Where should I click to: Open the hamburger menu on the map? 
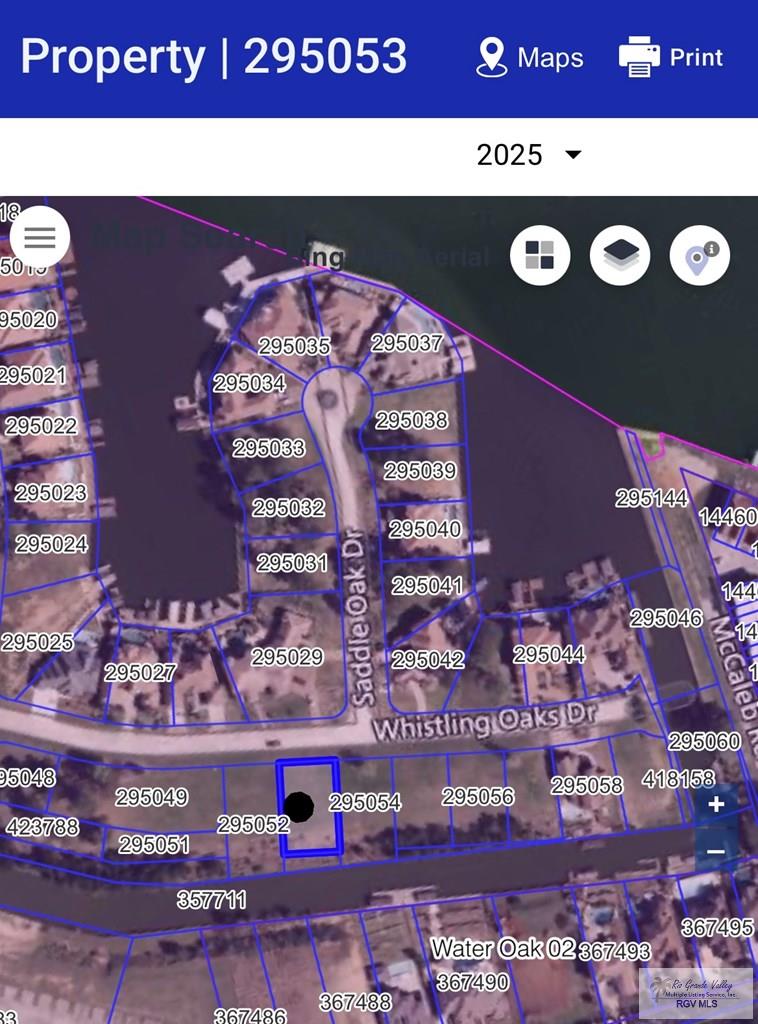(40, 238)
